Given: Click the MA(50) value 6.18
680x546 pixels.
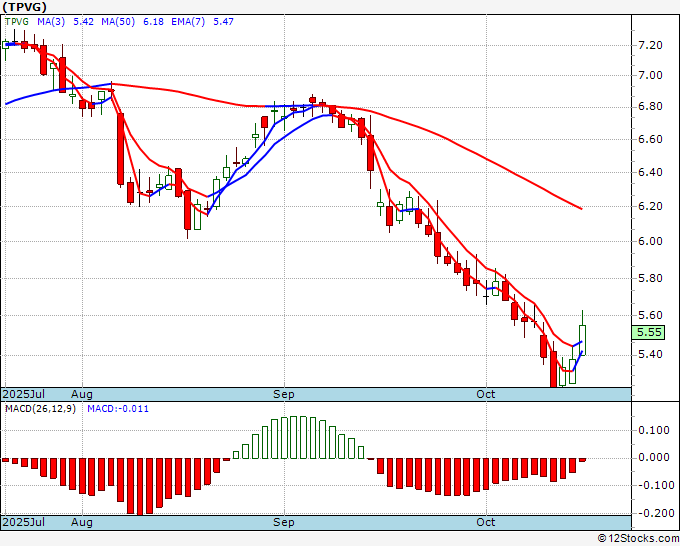Looking at the screenshot, I should (x=153, y=22).
